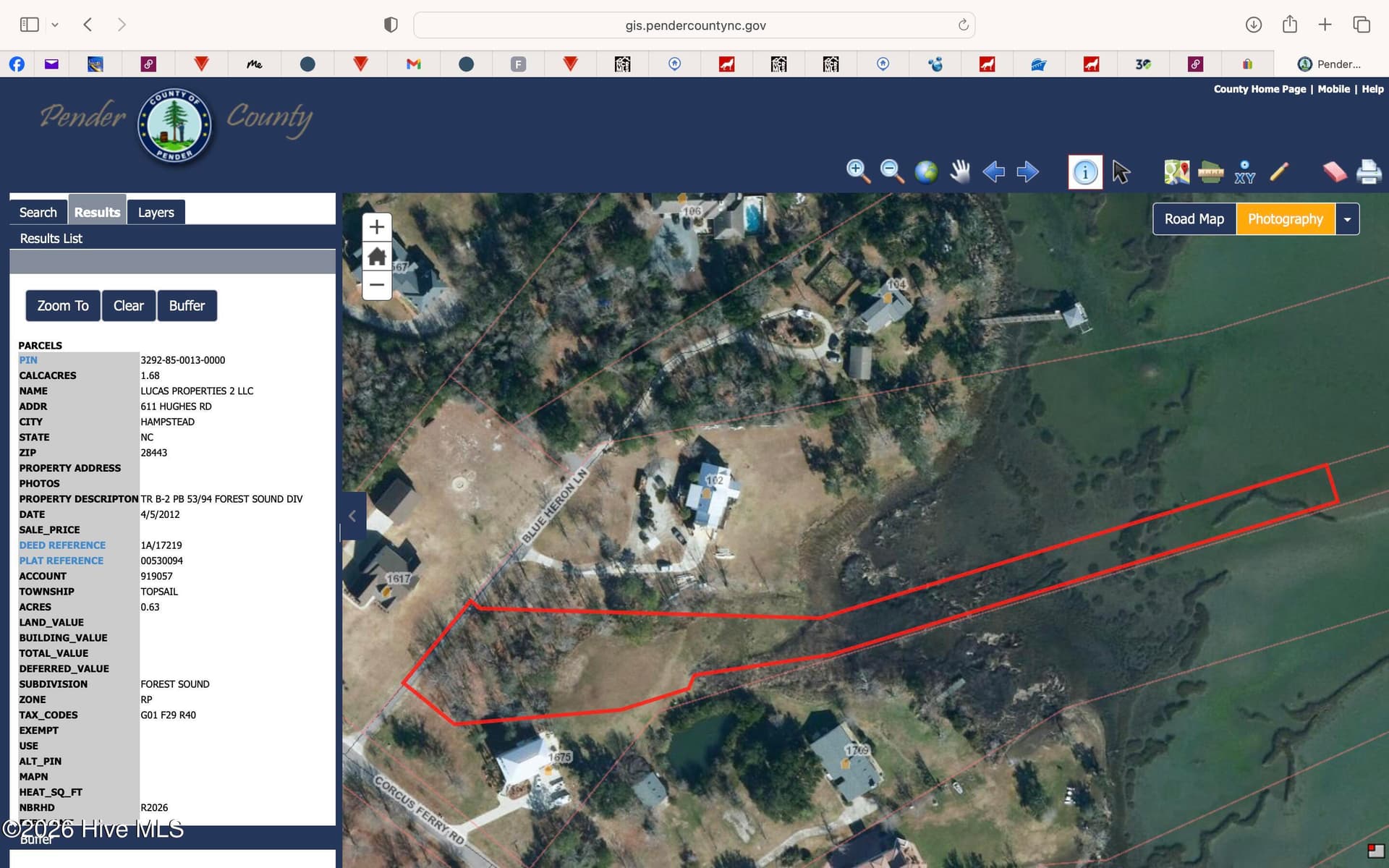Go to next map extent arrow
Screen dimensions: 1389x868
coord(1027,171)
